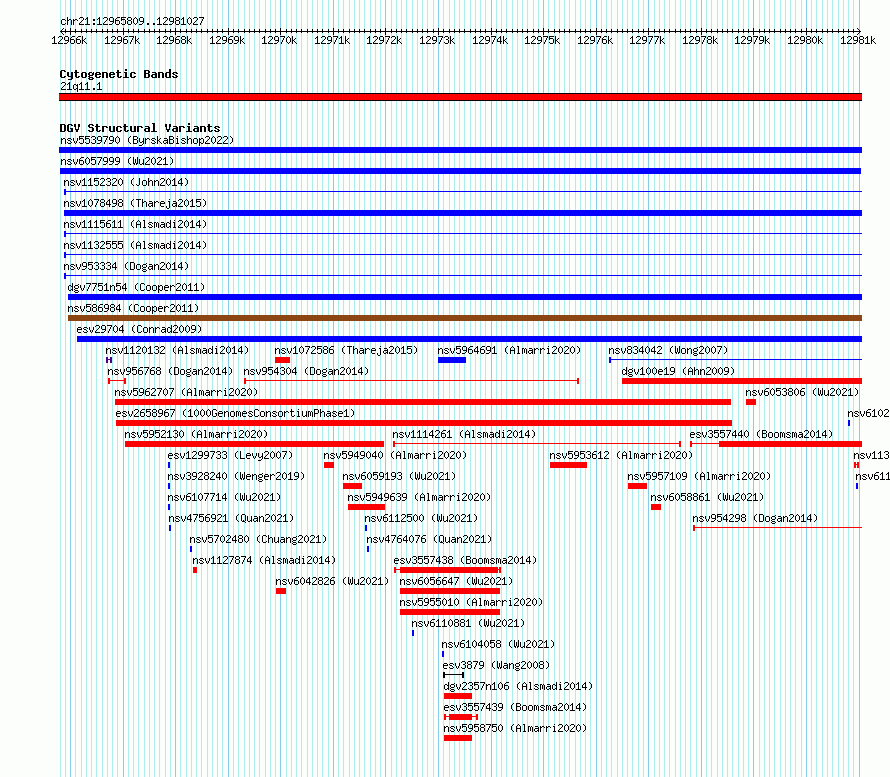Viewport: 890px width, 777px height.
Task: Click esv3557440 (Boomsma2014) label
Action: [x=761, y=434]
